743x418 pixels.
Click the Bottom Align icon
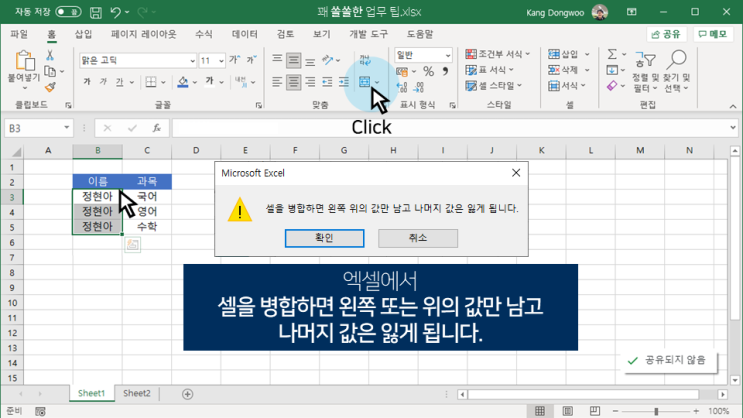pos(310,61)
